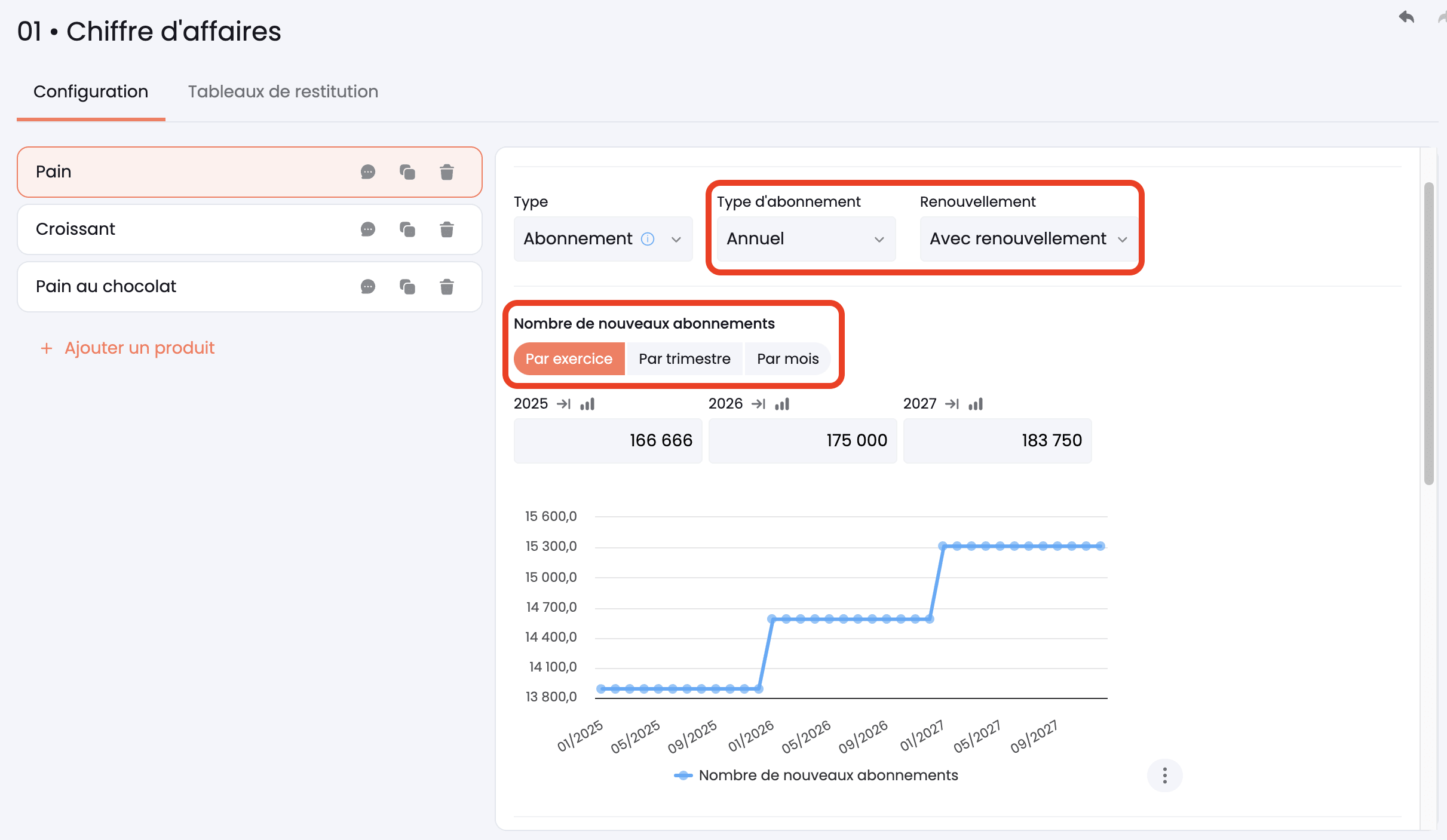The width and height of the screenshot is (1447, 840).
Task: Select Par trimestre frequency
Action: [x=685, y=358]
